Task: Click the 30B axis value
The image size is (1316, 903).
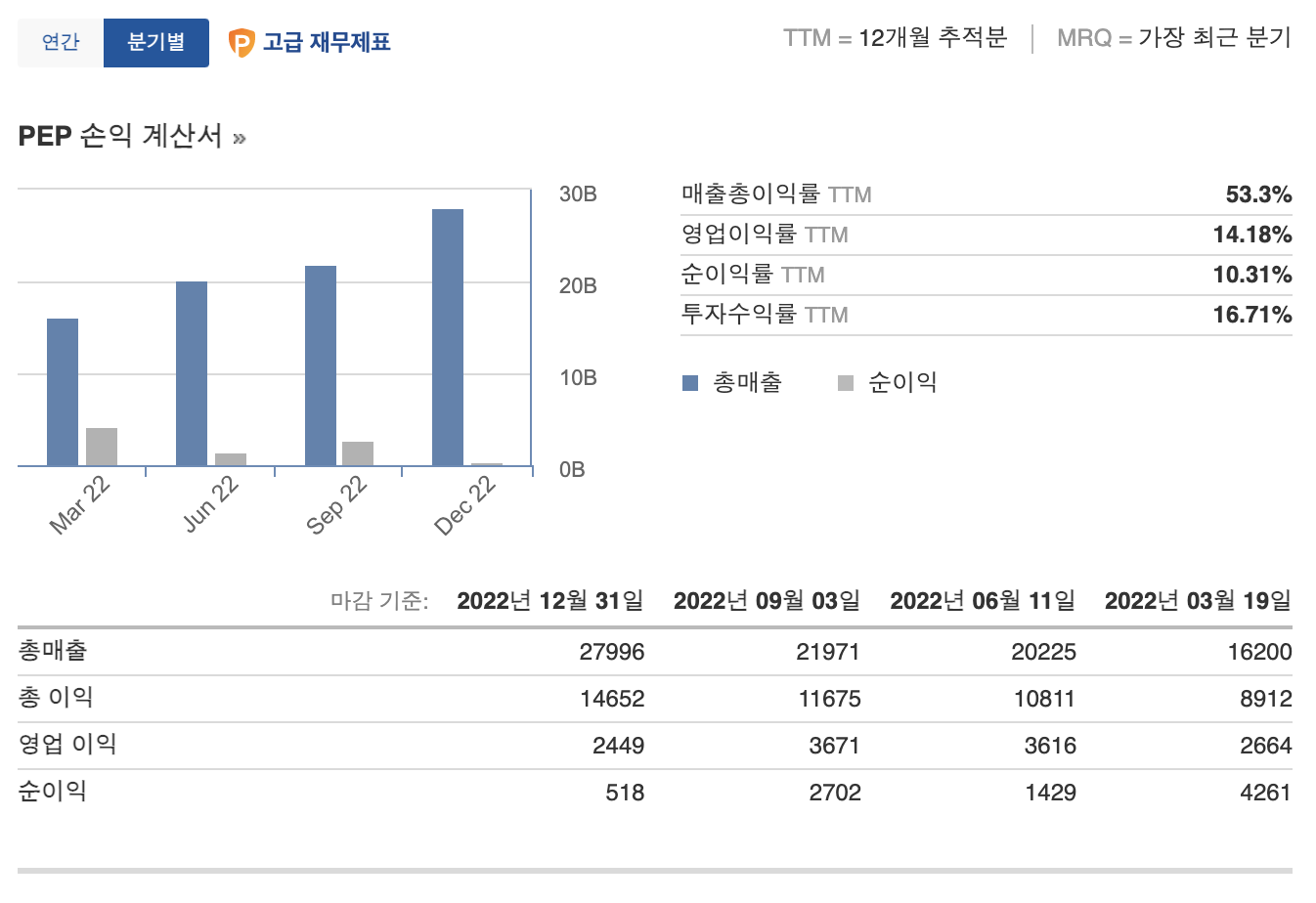Action: [x=578, y=194]
